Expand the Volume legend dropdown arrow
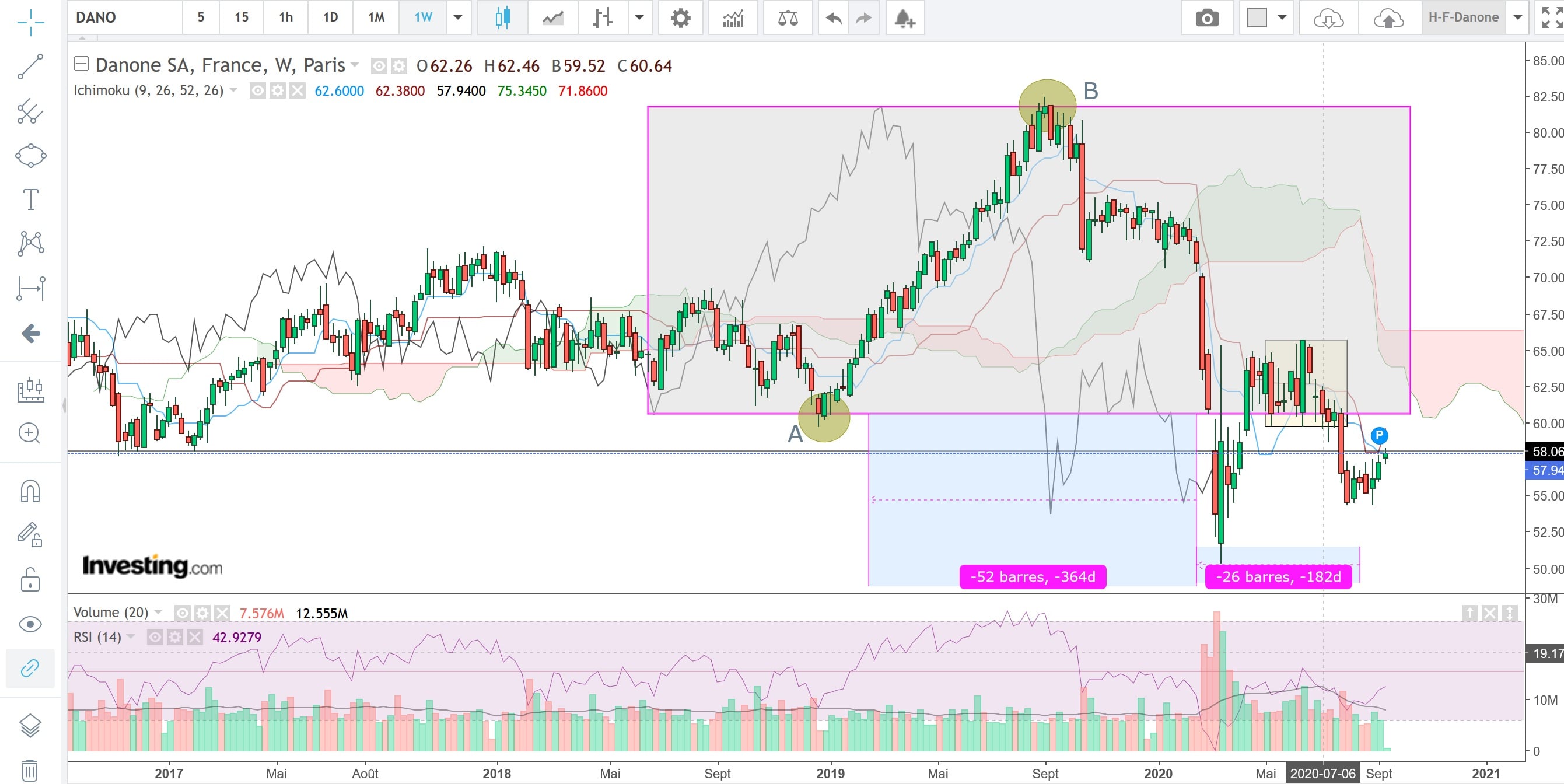 (159, 611)
